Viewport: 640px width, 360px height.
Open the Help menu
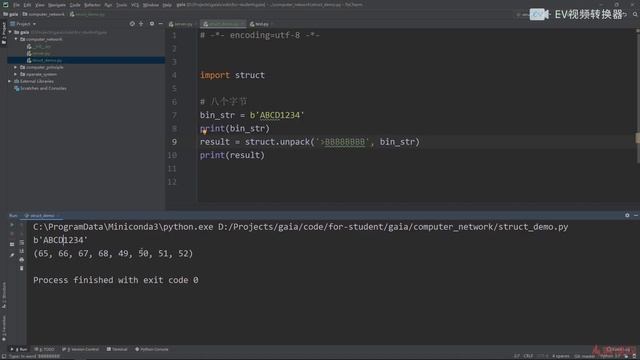(x=167, y=5)
